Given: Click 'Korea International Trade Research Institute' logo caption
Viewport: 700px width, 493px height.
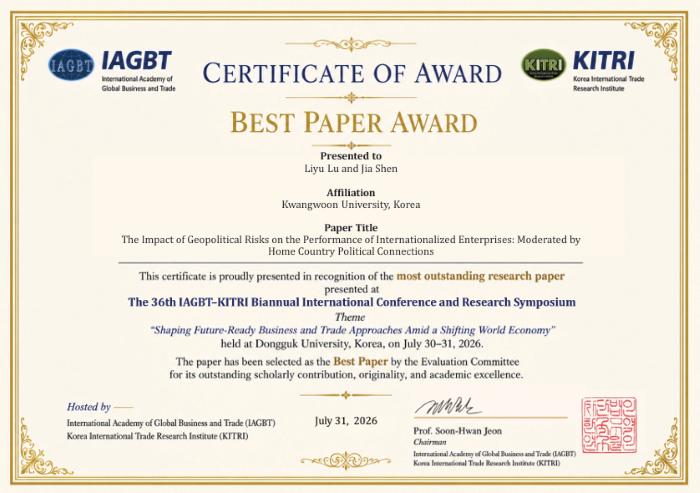Looking at the screenshot, I should 608,84.
